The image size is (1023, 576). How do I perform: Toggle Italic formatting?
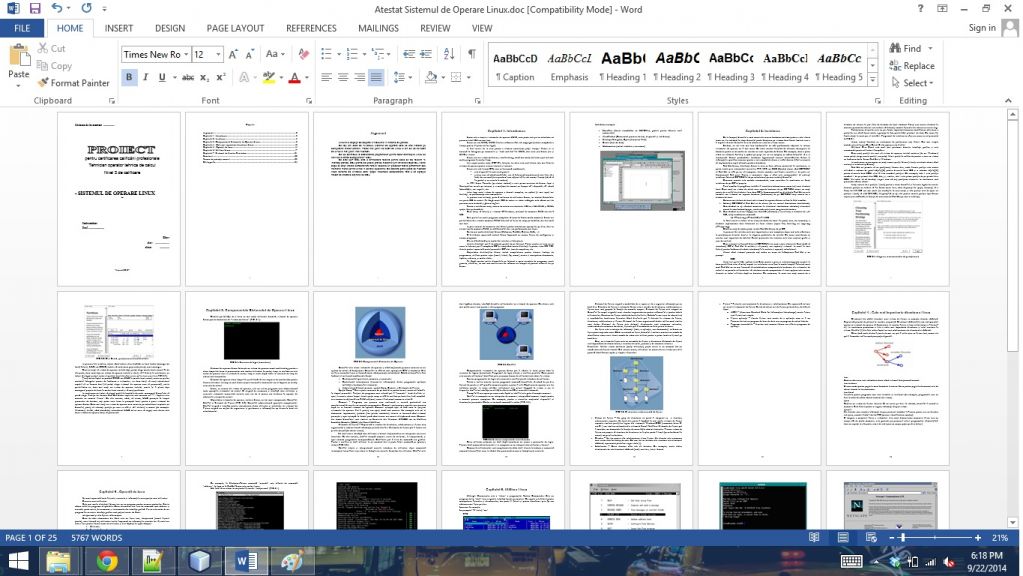click(x=147, y=77)
